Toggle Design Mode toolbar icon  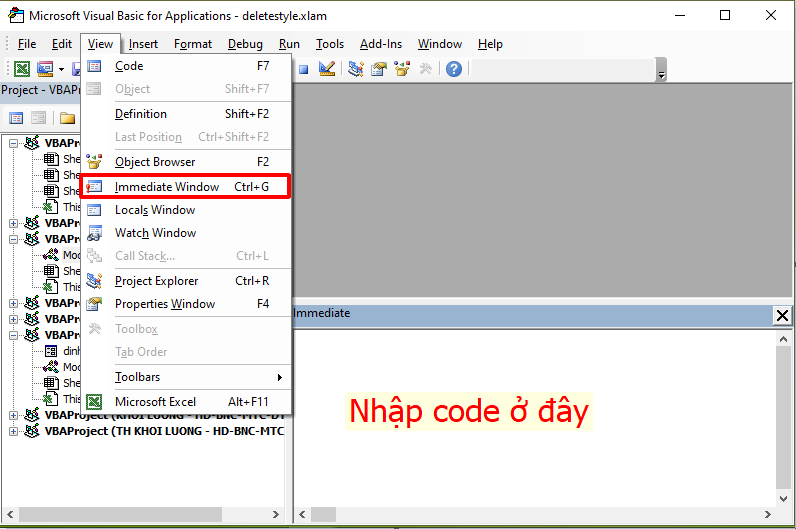[x=326, y=69]
